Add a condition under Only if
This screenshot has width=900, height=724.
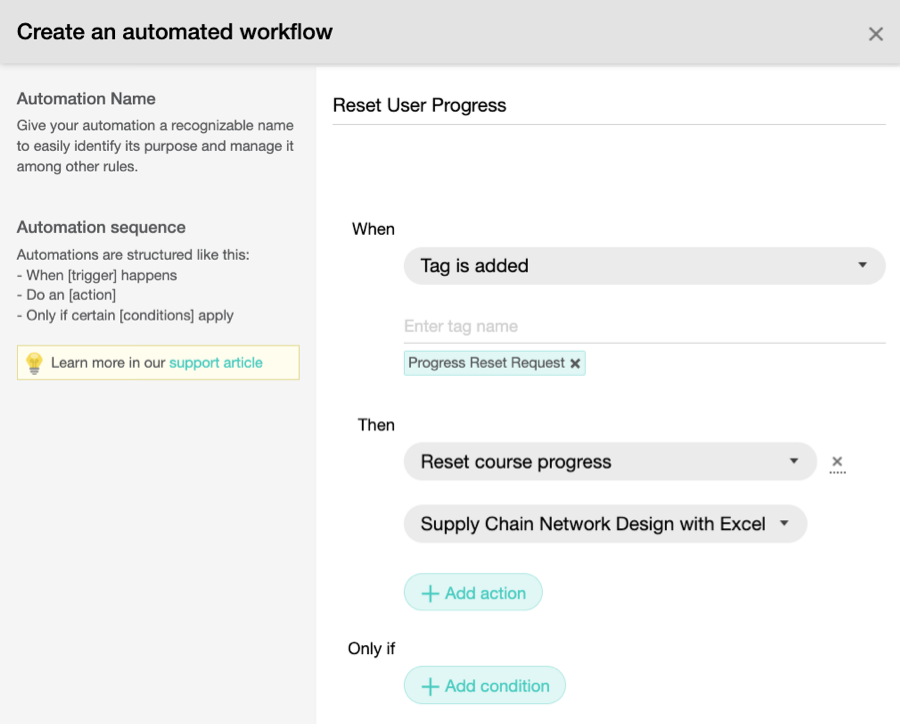[484, 686]
